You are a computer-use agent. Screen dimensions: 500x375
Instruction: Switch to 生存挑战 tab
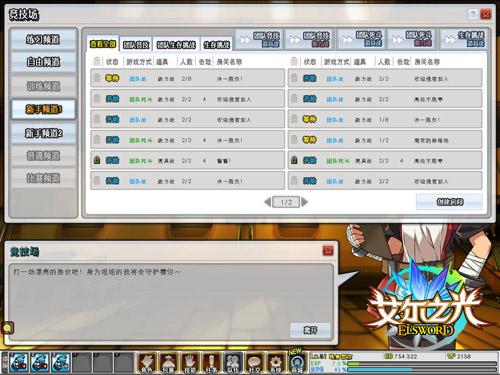[x=217, y=44]
